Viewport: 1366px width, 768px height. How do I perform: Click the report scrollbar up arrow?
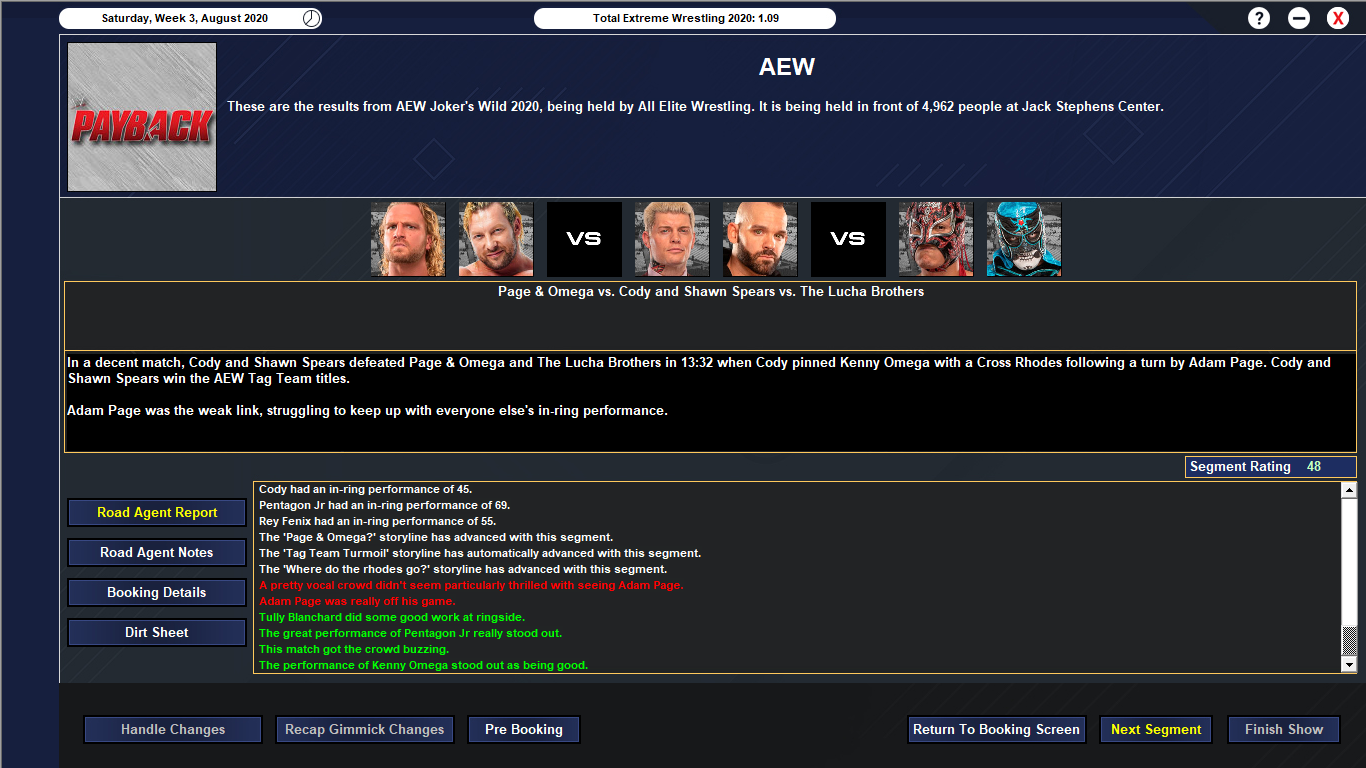coord(1348,490)
